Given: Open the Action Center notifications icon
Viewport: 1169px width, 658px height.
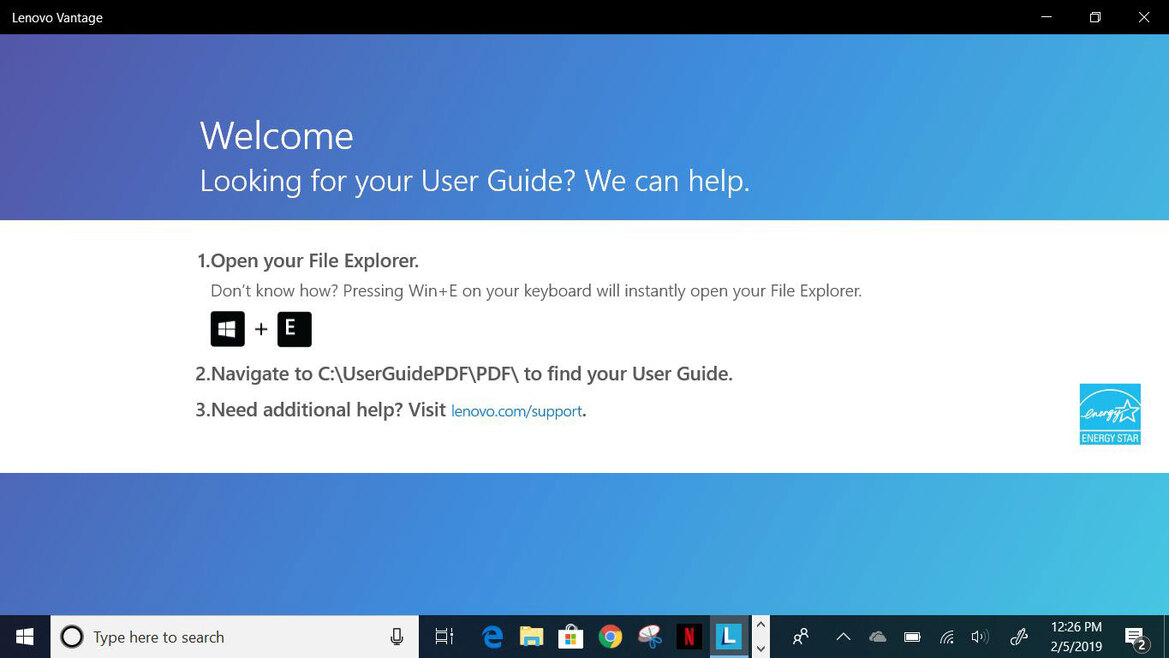Looking at the screenshot, I should (1135, 638).
